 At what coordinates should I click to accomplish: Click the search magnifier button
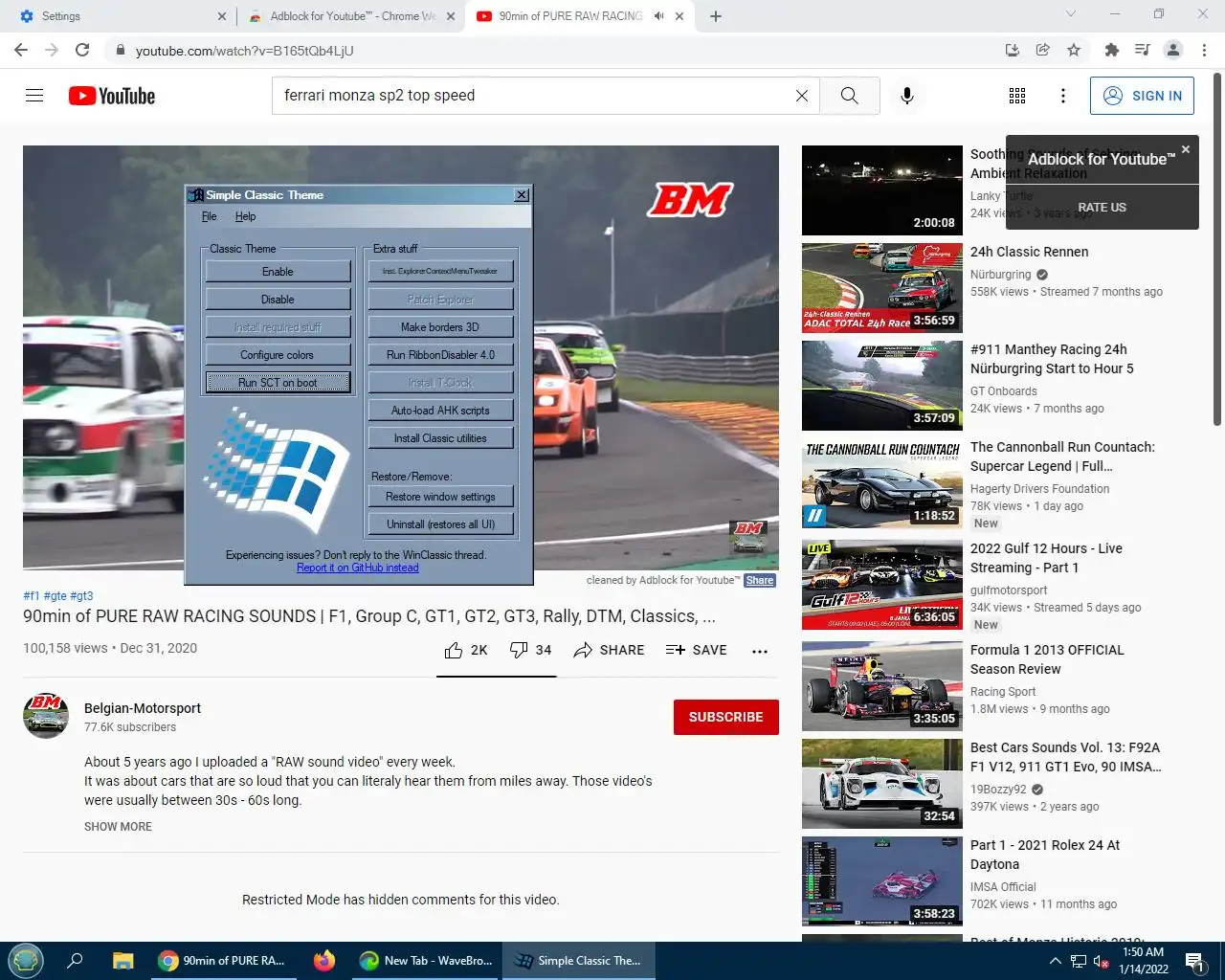pos(849,96)
